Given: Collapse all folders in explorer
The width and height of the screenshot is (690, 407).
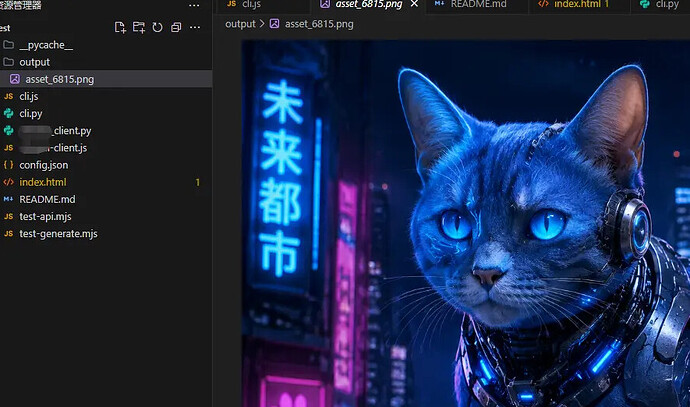Looking at the screenshot, I should [176, 27].
